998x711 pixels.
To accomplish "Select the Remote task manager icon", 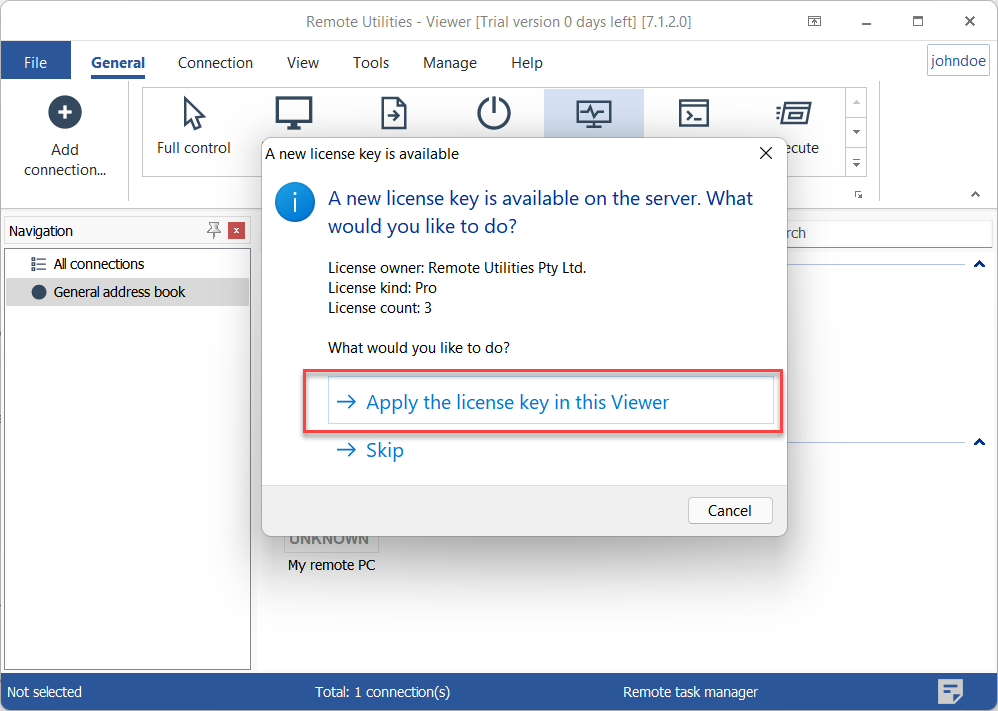I will [x=594, y=113].
